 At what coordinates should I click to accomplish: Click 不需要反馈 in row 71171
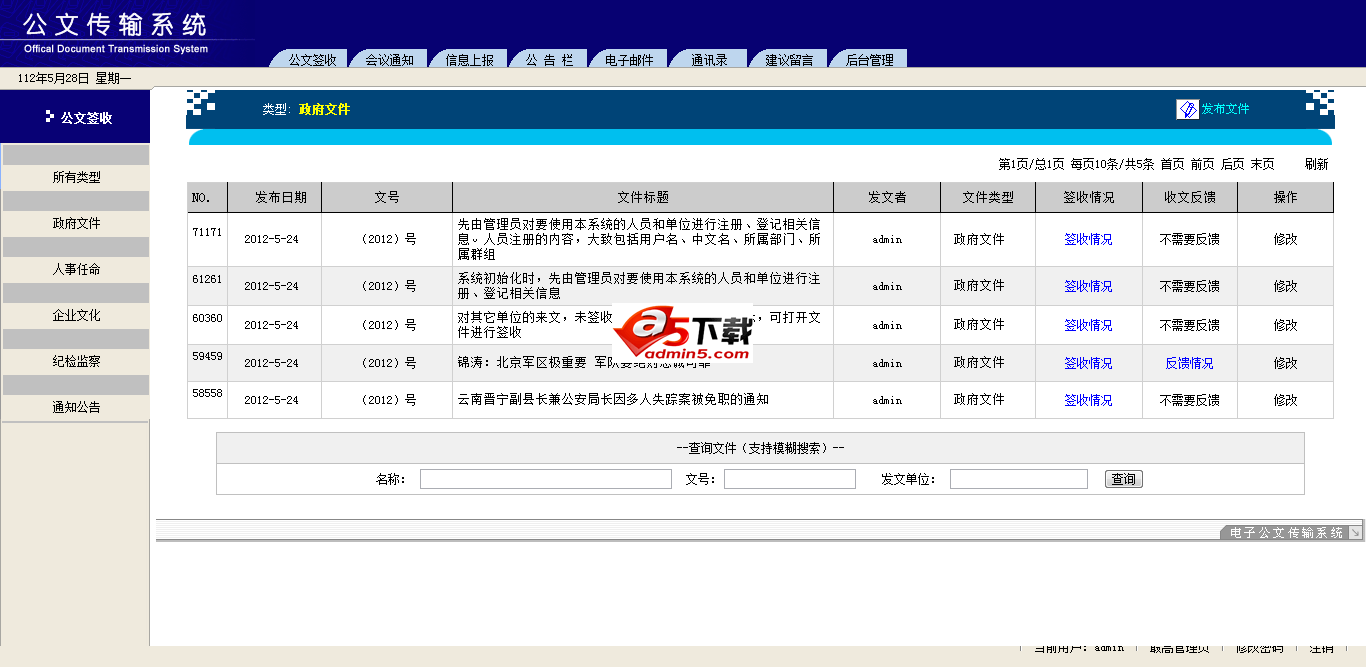[1189, 239]
